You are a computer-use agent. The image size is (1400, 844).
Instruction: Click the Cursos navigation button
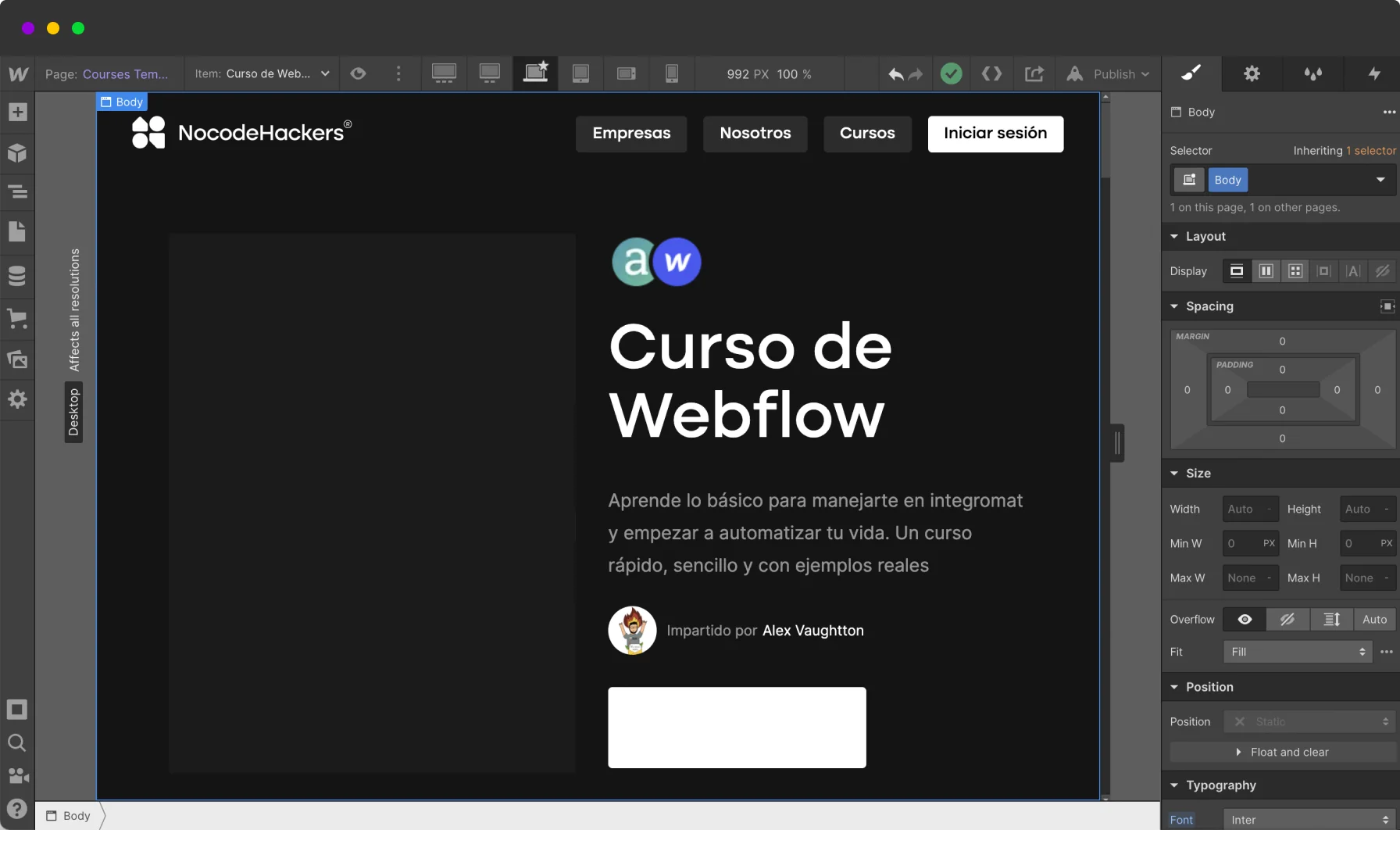pos(866,134)
